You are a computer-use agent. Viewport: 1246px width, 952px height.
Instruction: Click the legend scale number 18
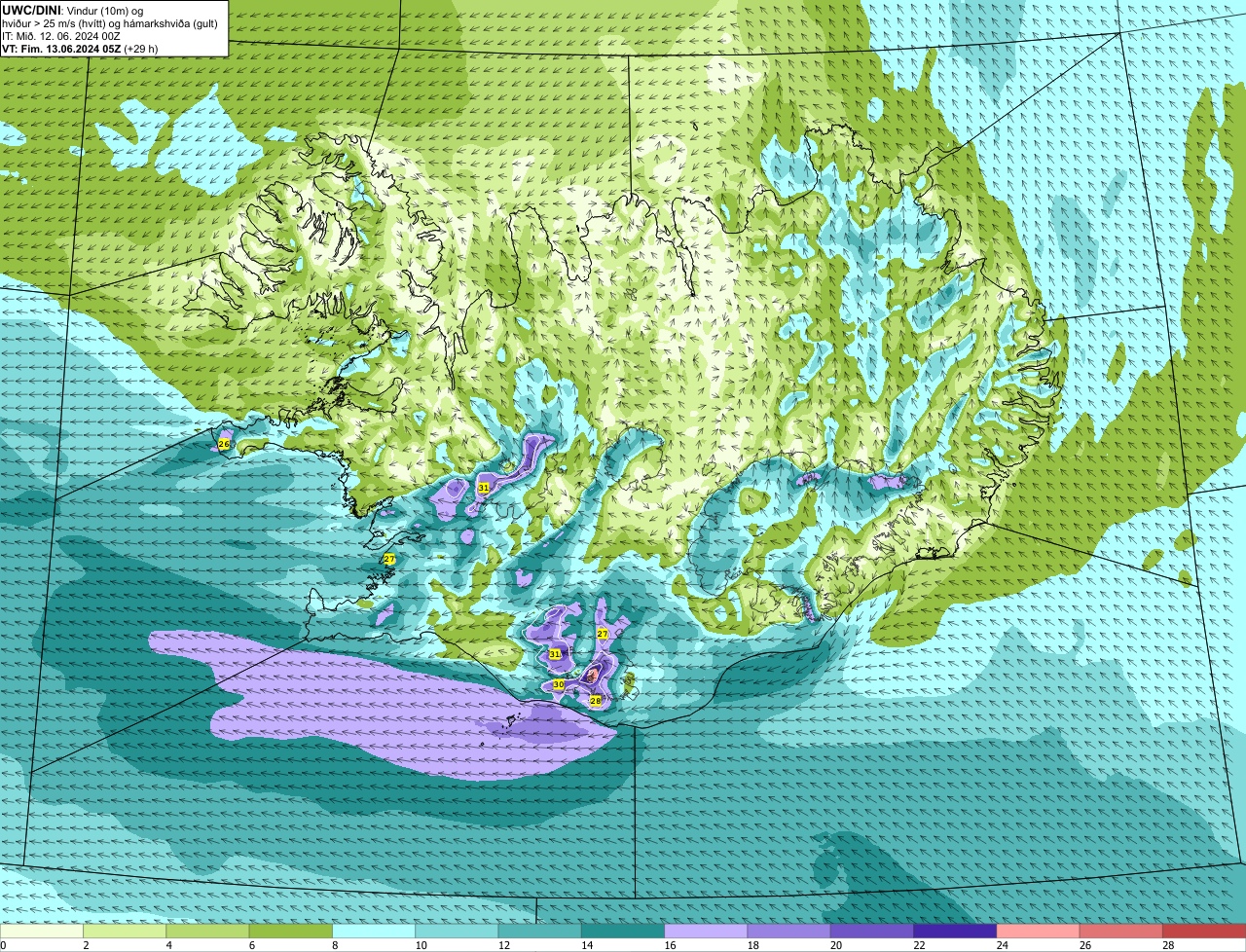[751, 945]
